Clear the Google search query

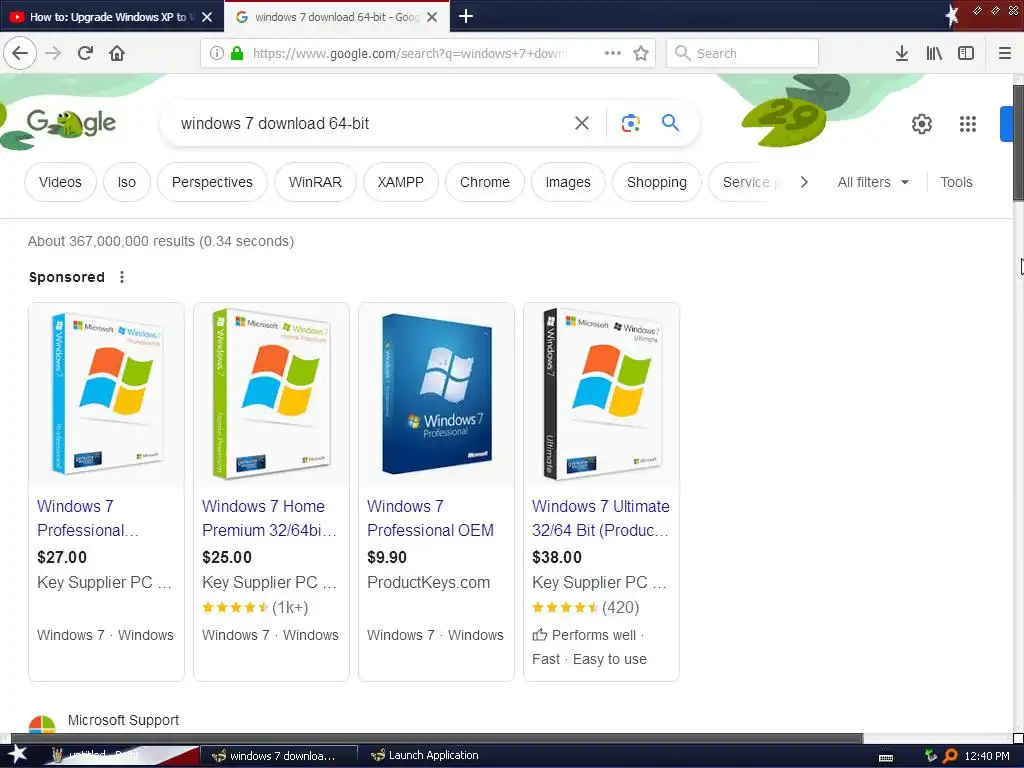pos(582,123)
